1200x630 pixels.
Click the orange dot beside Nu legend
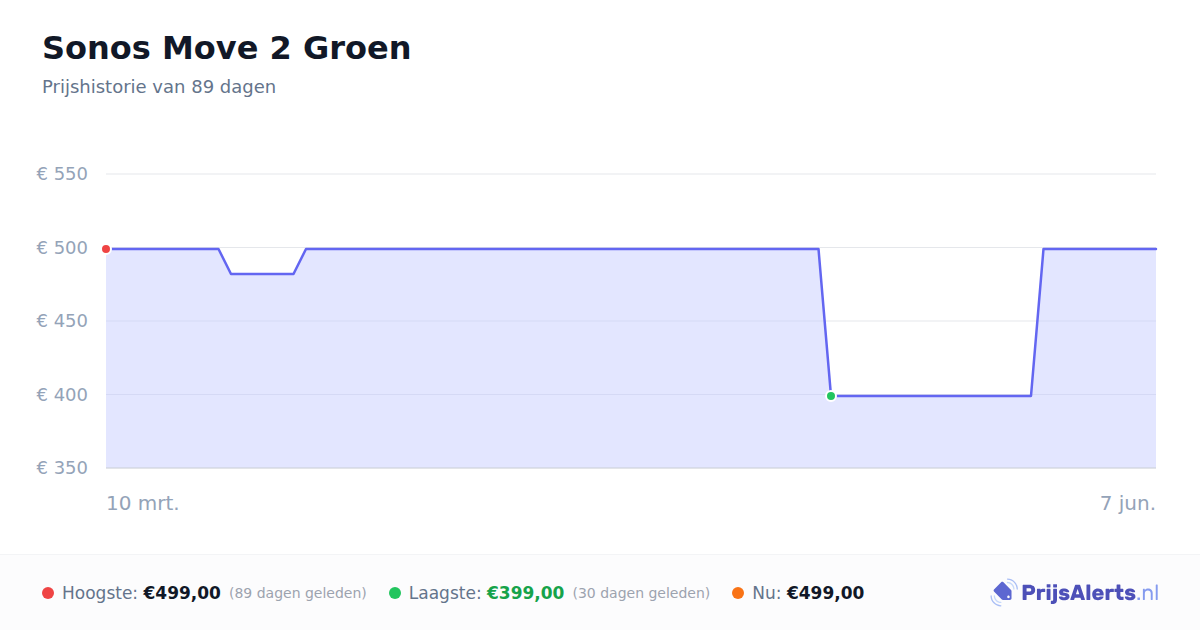(x=738, y=593)
